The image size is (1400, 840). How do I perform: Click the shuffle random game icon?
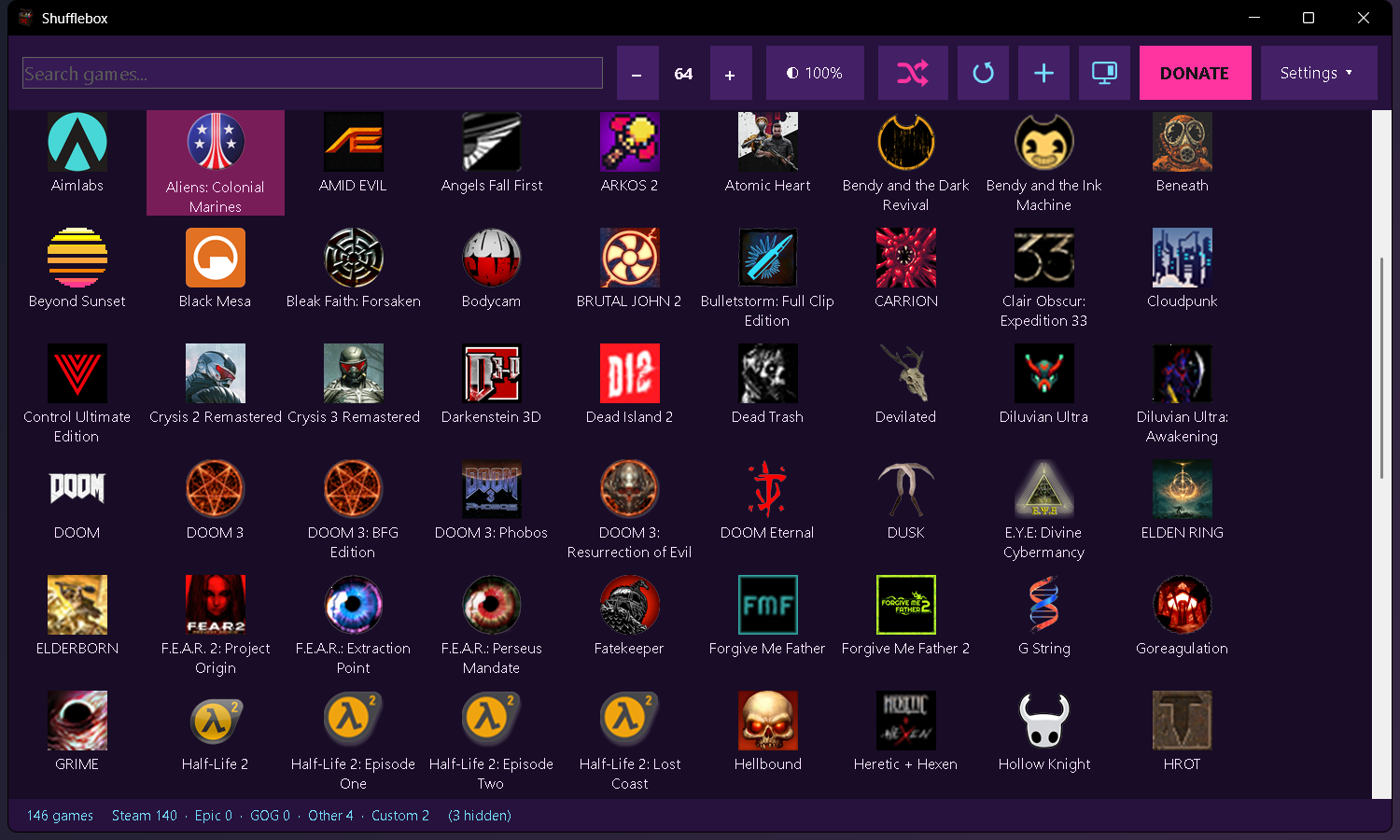point(913,73)
